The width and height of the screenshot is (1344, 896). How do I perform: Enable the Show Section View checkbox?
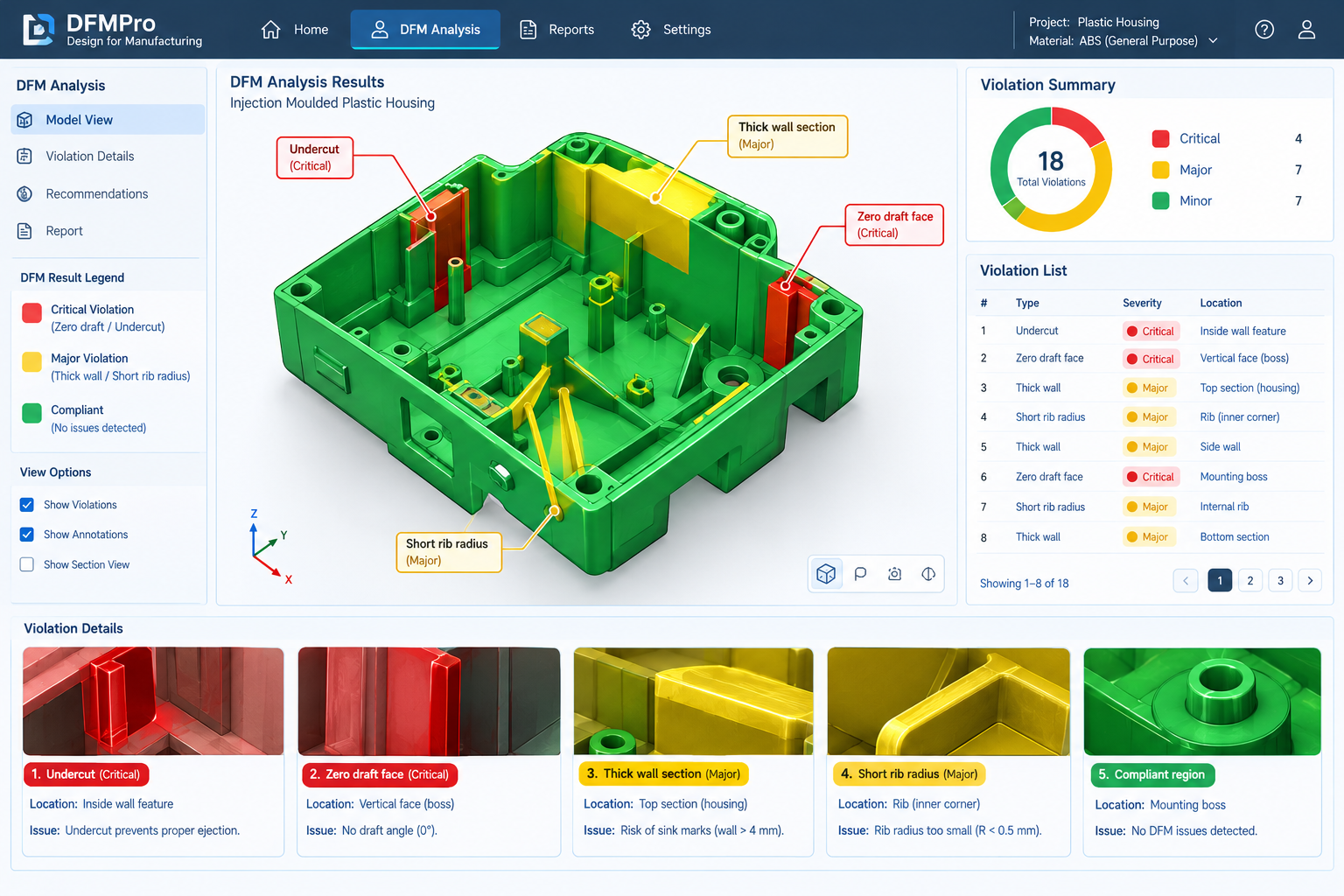pyautogui.click(x=27, y=564)
